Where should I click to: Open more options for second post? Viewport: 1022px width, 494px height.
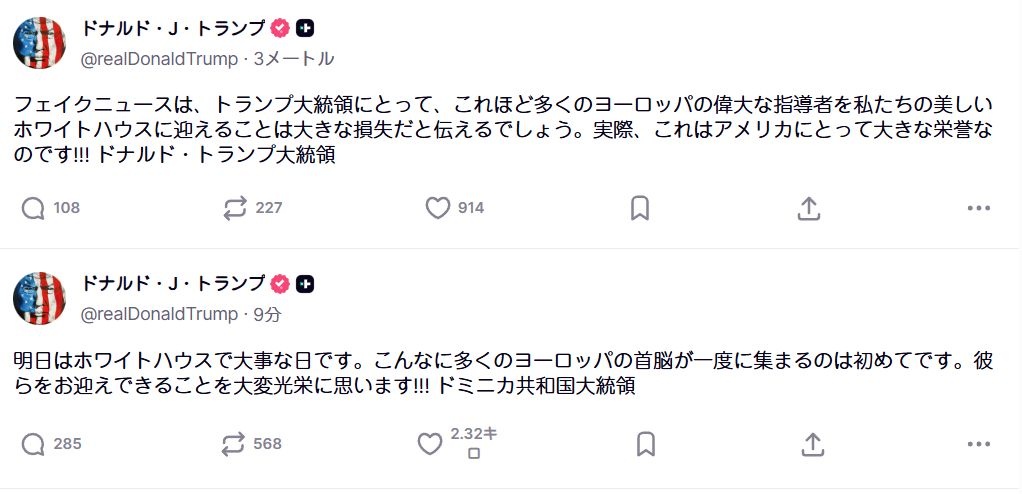click(978, 443)
